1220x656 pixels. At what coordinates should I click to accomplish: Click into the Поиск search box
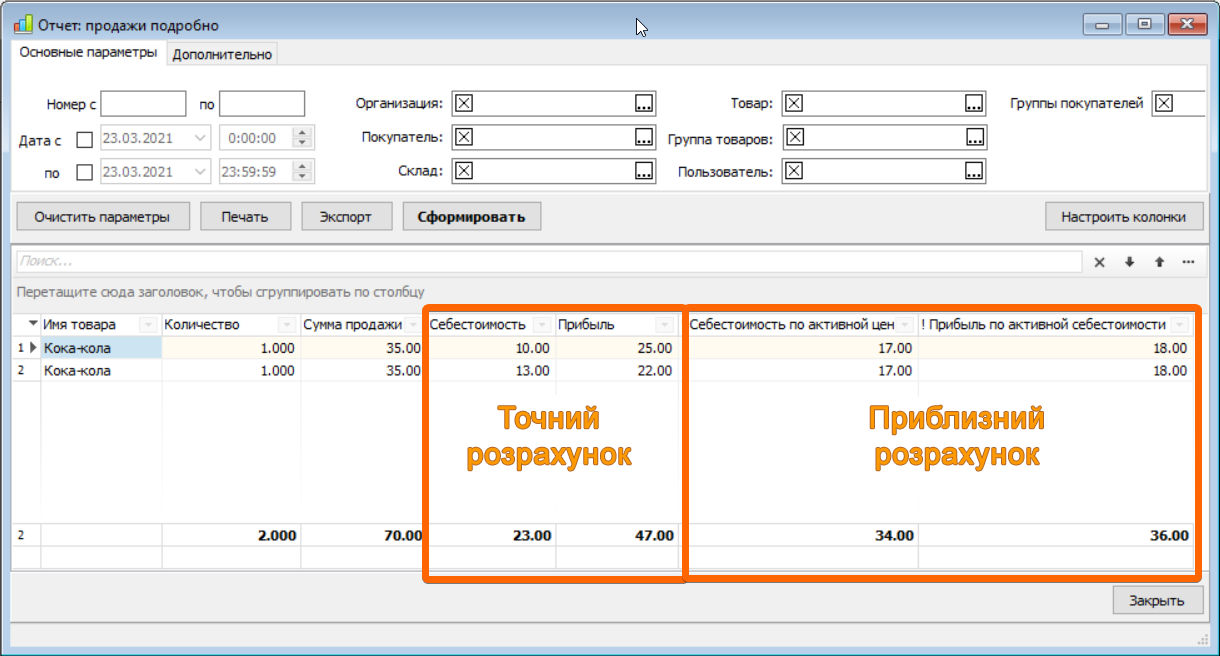click(x=548, y=261)
